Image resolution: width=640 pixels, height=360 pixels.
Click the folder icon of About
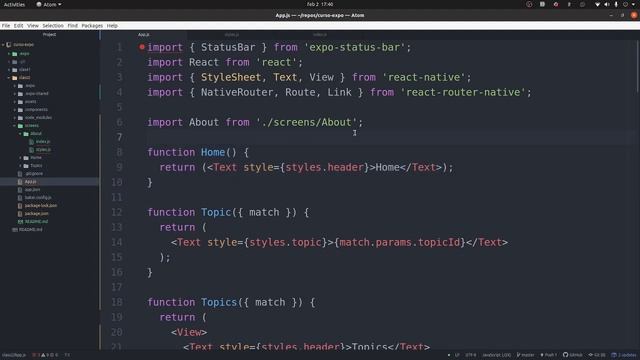(26, 133)
